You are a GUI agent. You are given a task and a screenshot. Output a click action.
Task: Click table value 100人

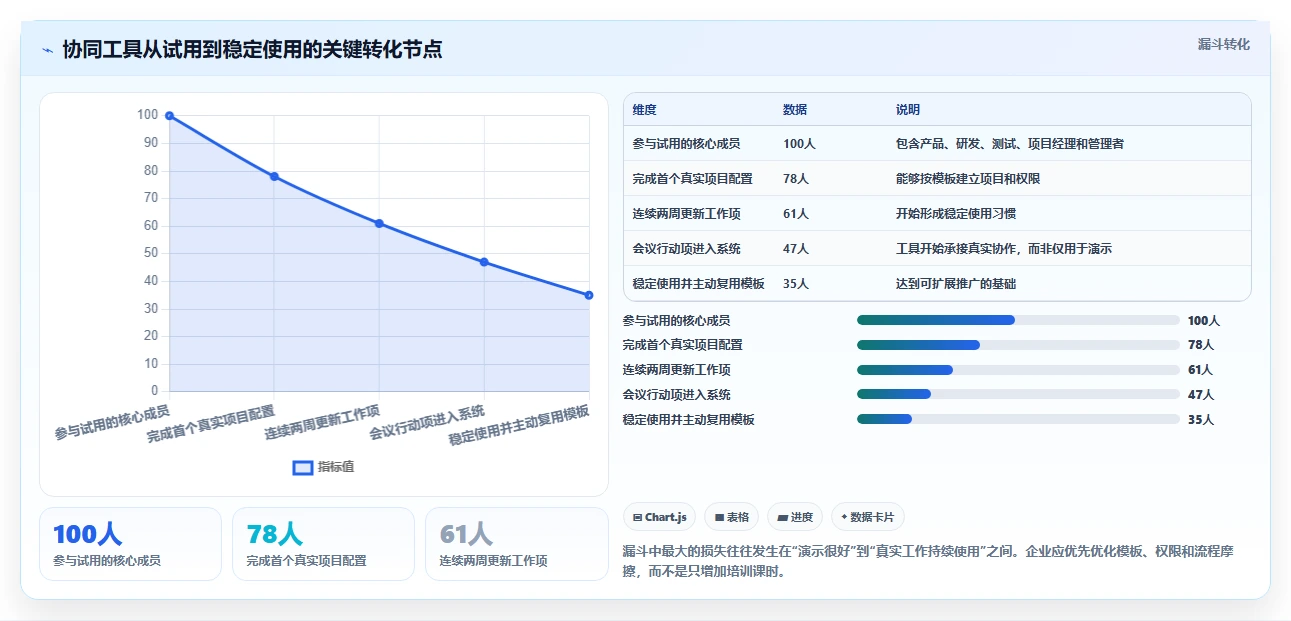[799, 144]
